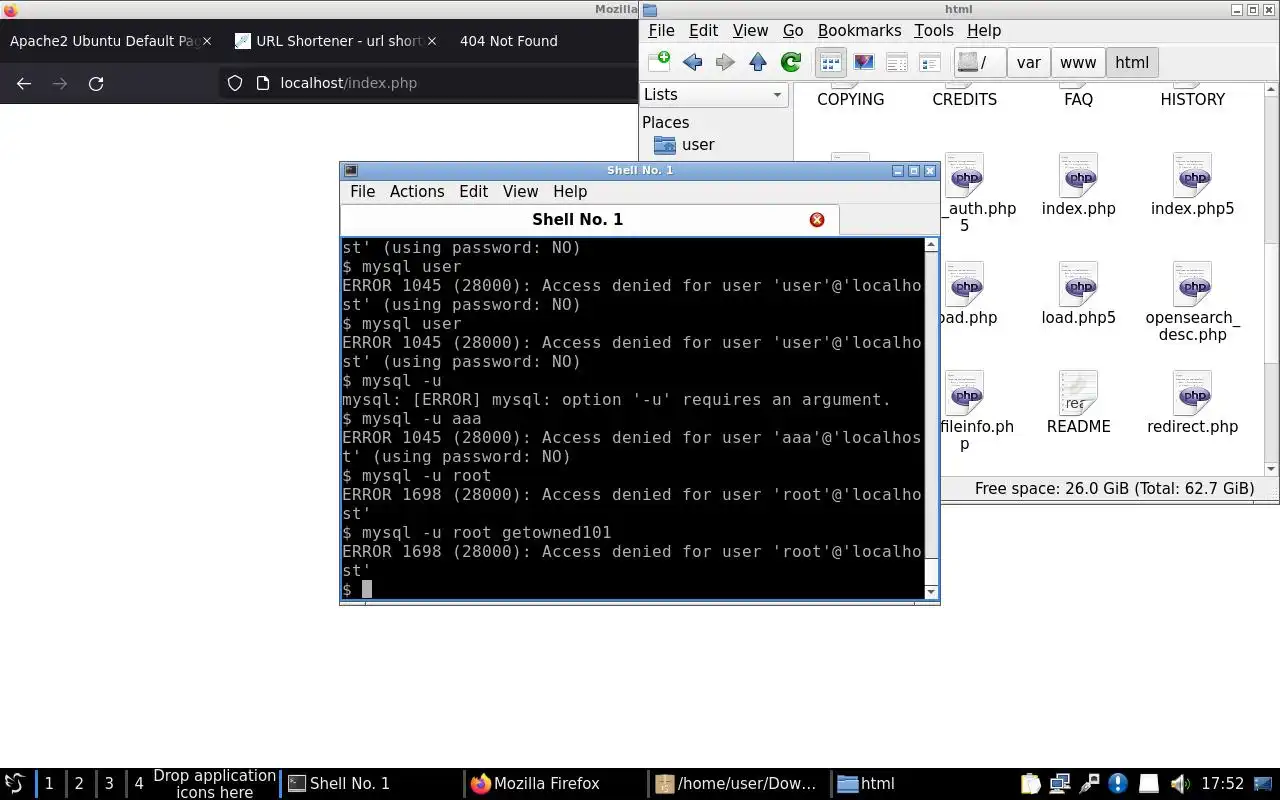Image resolution: width=1280 pixels, height=800 pixels.
Task: Switch file manager to thumbnail view
Action: tap(864, 62)
